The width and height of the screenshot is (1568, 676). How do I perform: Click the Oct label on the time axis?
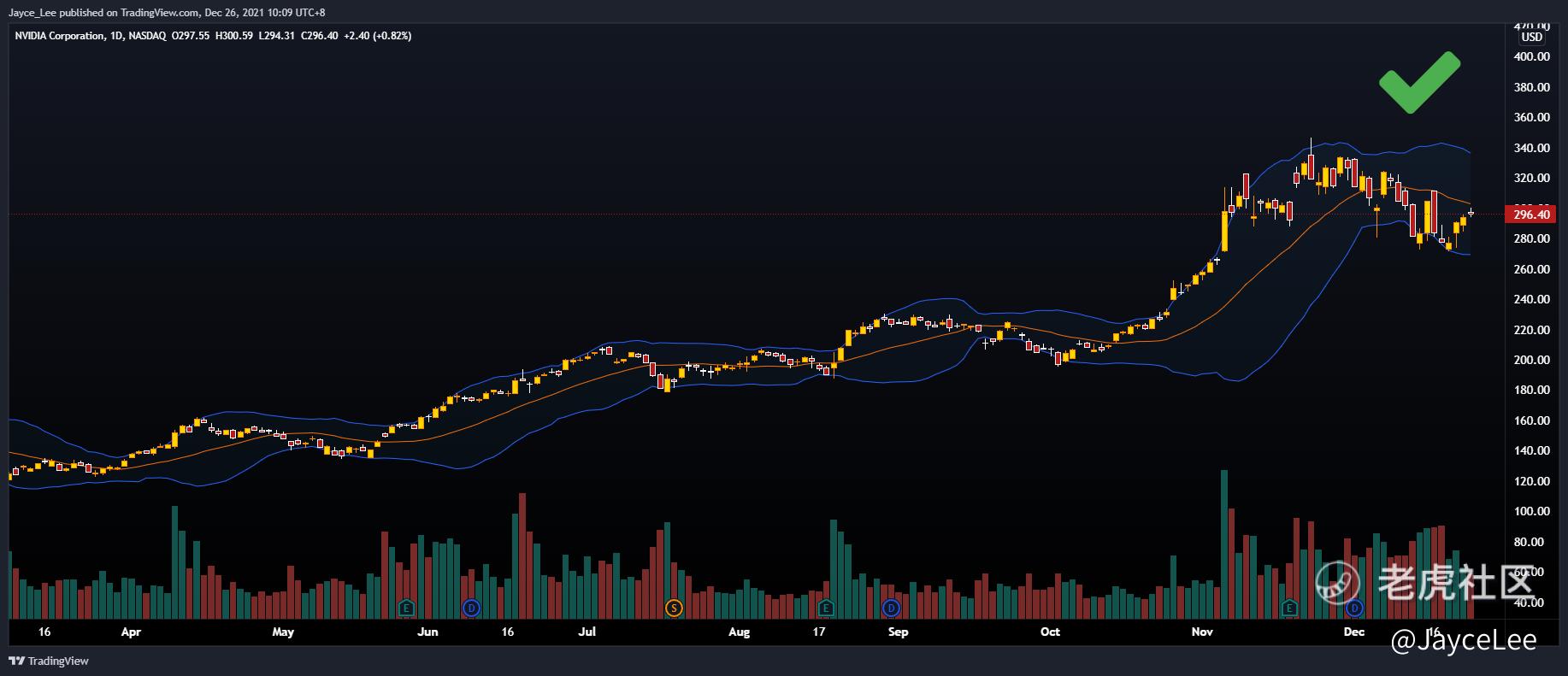click(x=1050, y=632)
